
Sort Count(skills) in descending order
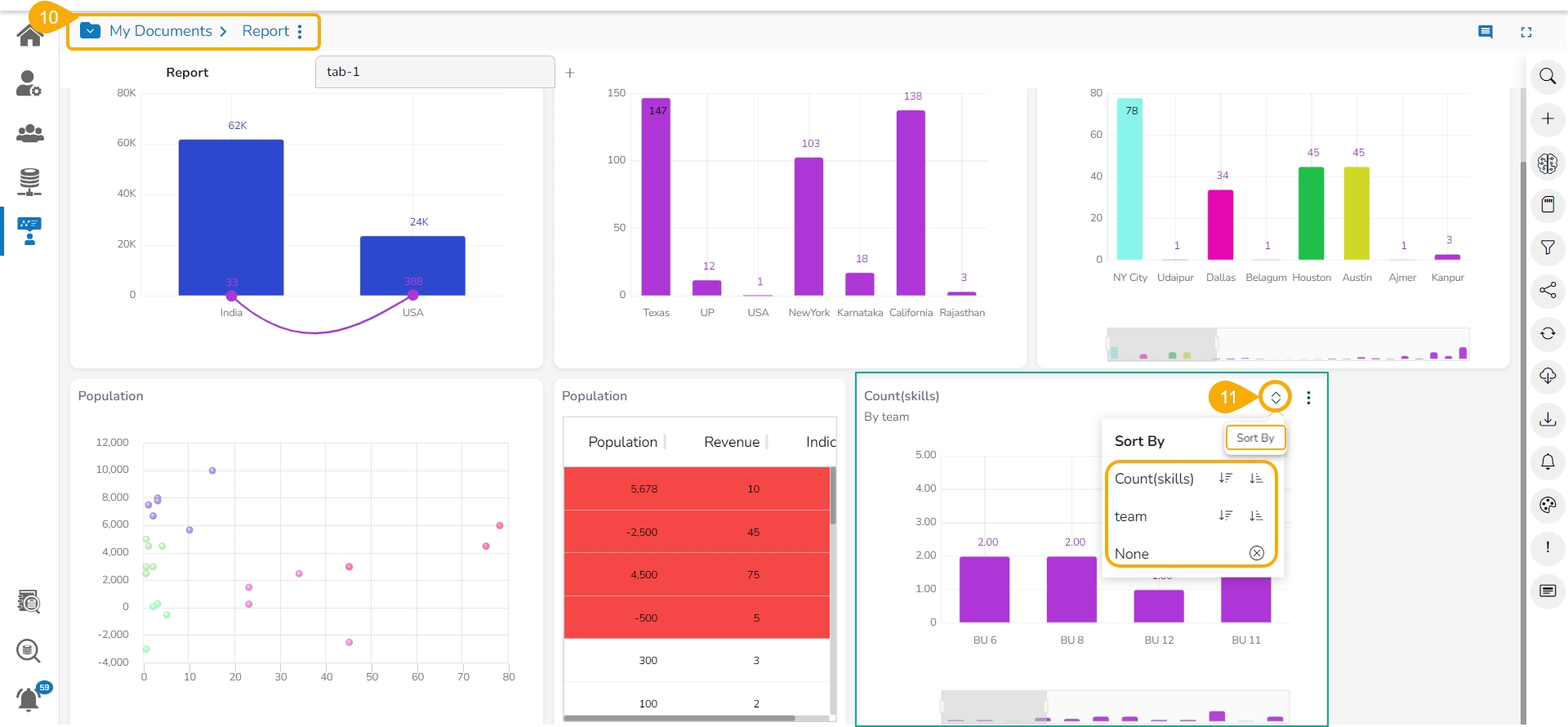(1226, 479)
